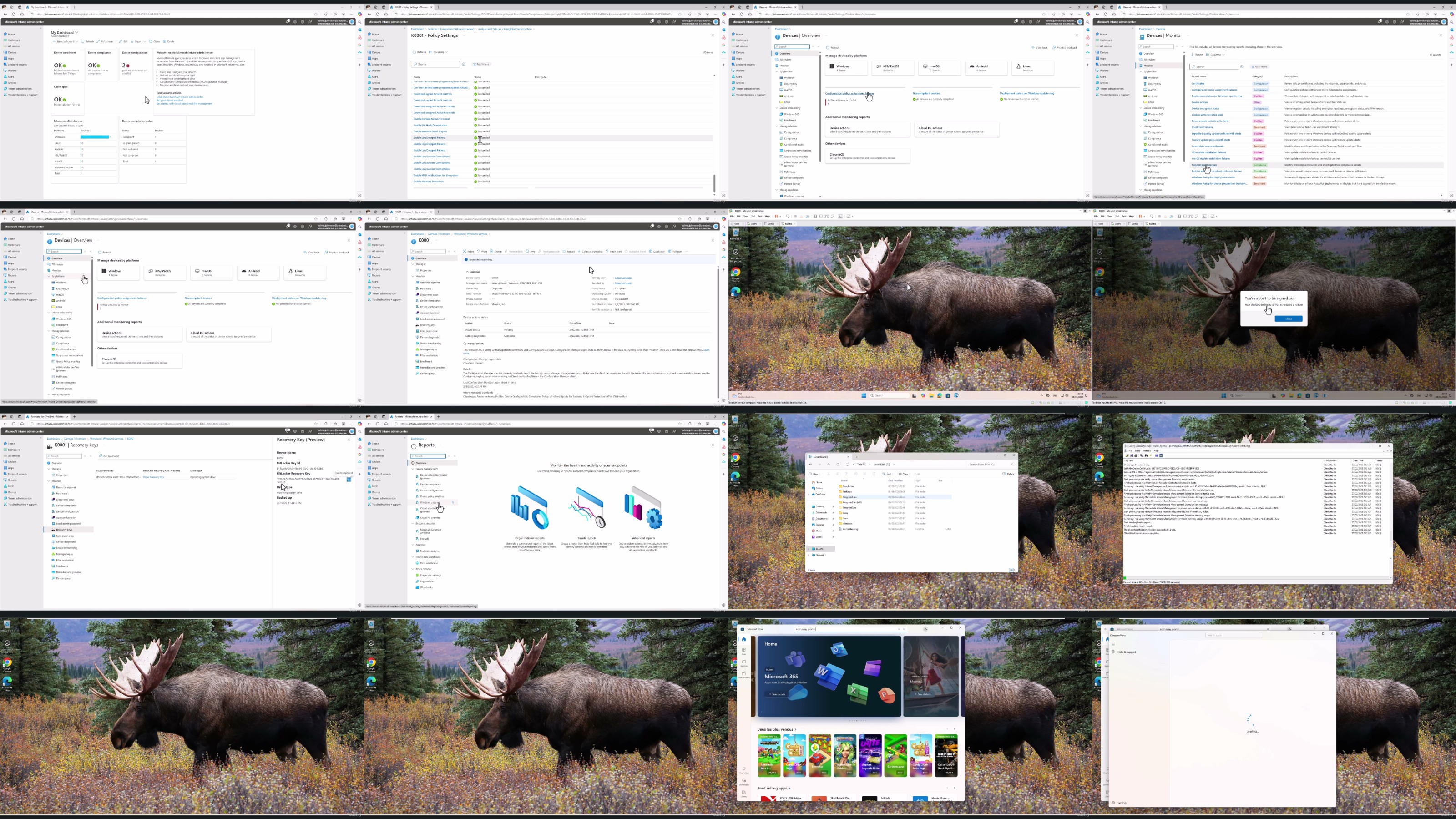Click carousel page dots under Store banner
The width and height of the screenshot is (1456, 819).
click(857, 721)
